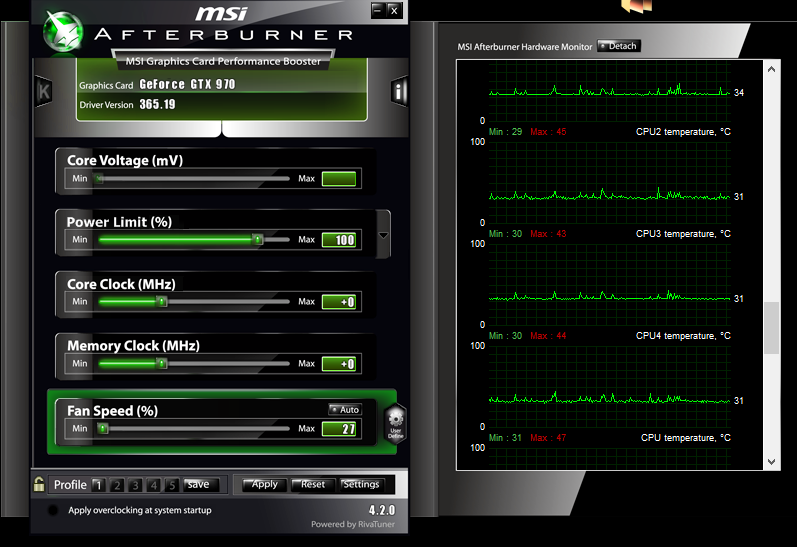Click the driver version 365.19 text
The height and width of the screenshot is (547, 797).
tap(158, 104)
